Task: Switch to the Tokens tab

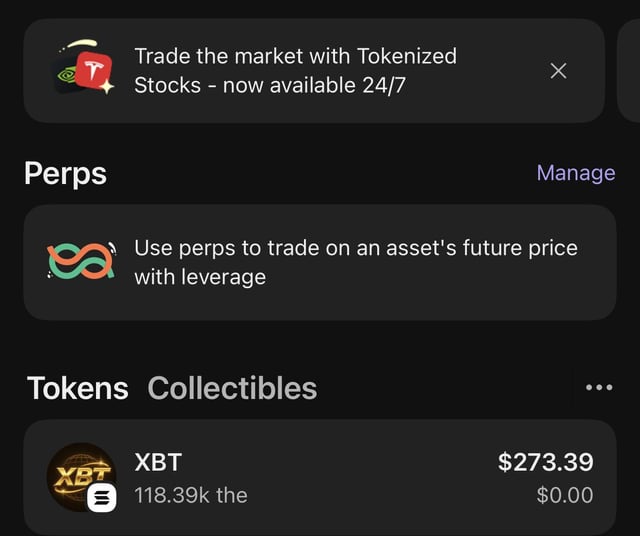Action: point(77,388)
